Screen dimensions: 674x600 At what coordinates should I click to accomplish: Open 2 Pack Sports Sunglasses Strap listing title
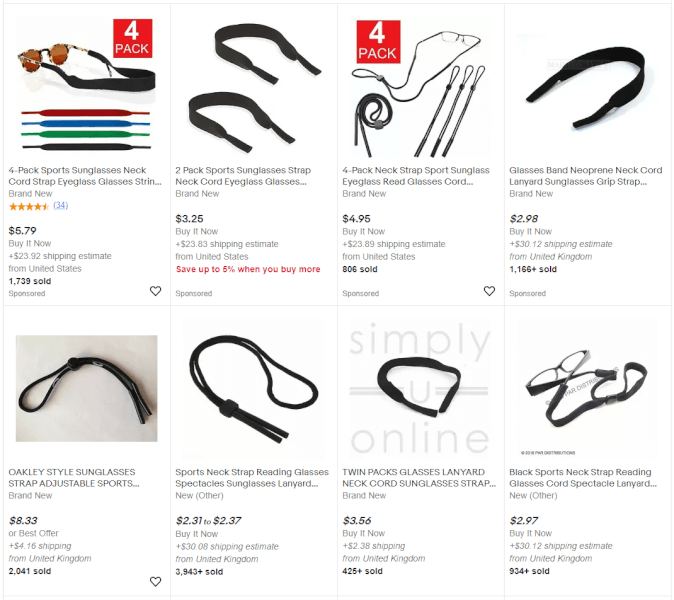click(x=243, y=176)
